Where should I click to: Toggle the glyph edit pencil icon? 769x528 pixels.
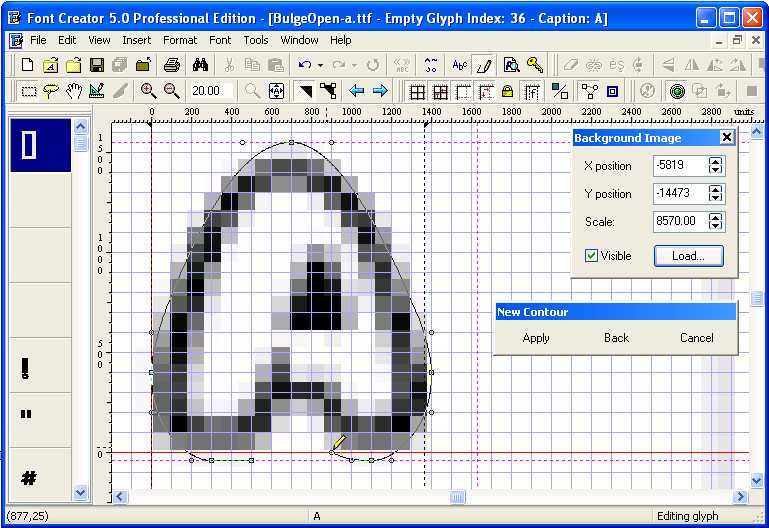pyautogui.click(x=484, y=64)
